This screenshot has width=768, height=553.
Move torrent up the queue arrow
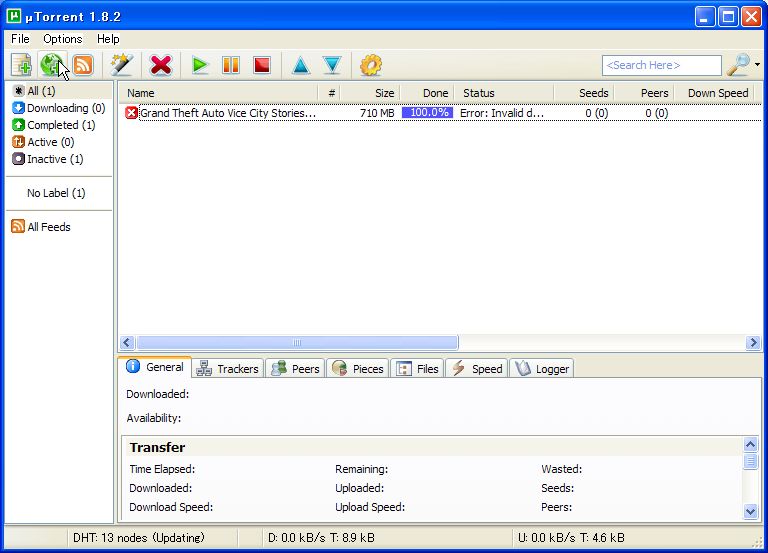point(301,65)
